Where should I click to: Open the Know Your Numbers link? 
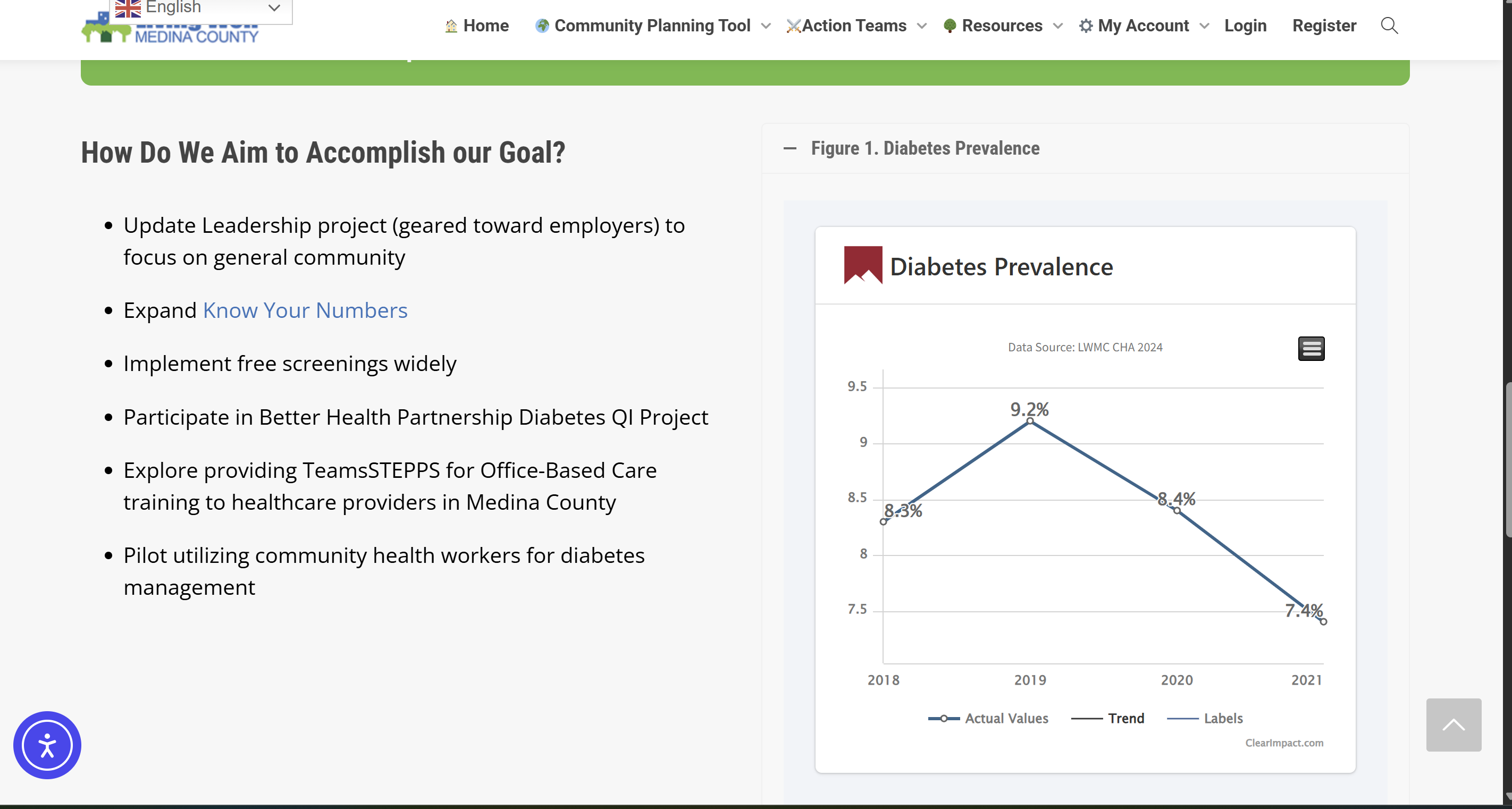coord(305,310)
